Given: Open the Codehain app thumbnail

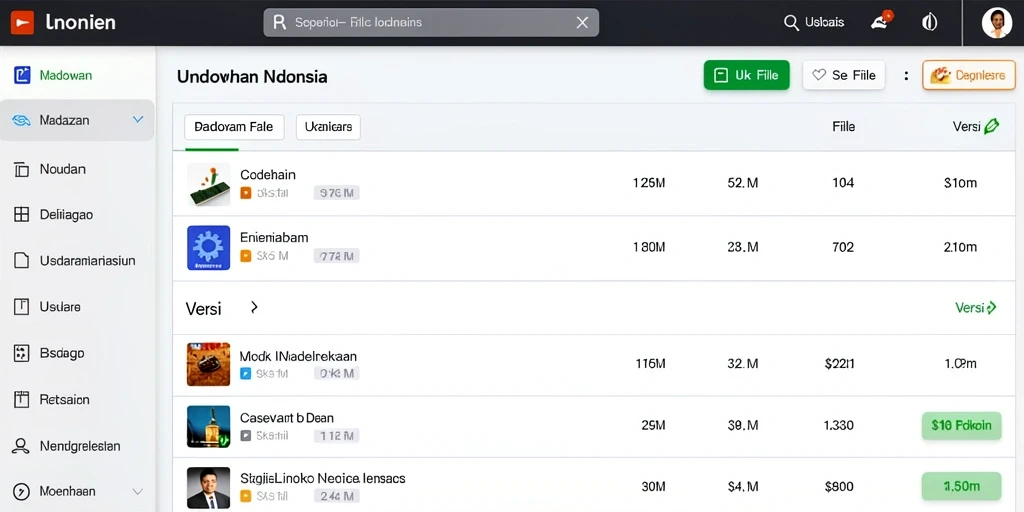Looking at the screenshot, I should pos(208,184).
